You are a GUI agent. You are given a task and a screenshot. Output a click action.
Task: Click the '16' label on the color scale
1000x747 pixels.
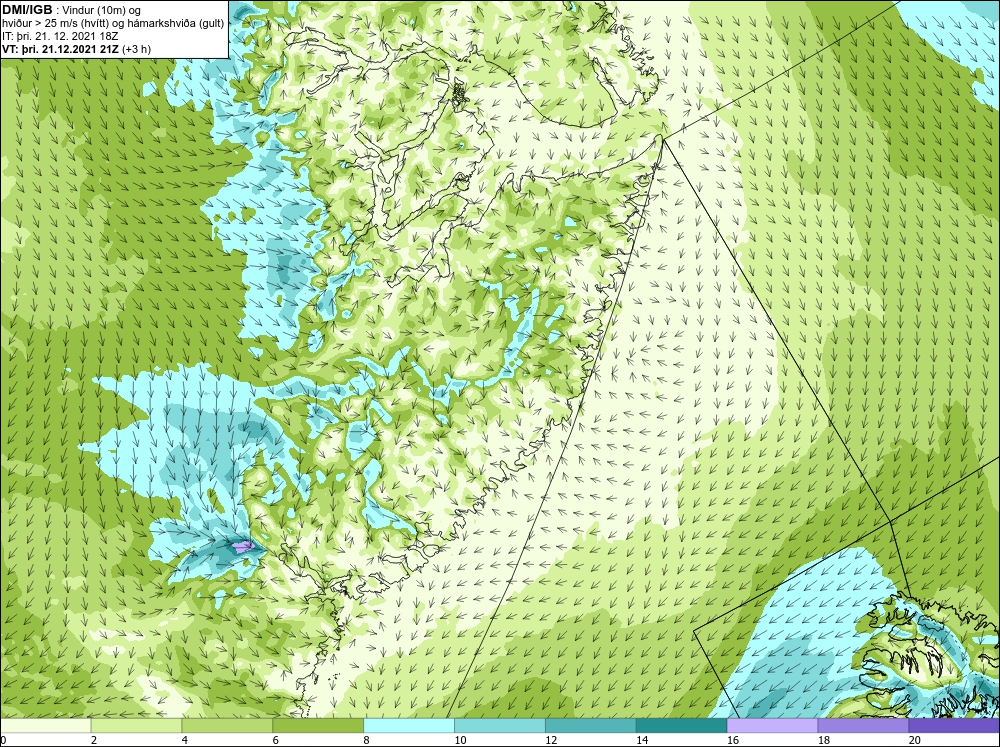pyautogui.click(x=733, y=740)
